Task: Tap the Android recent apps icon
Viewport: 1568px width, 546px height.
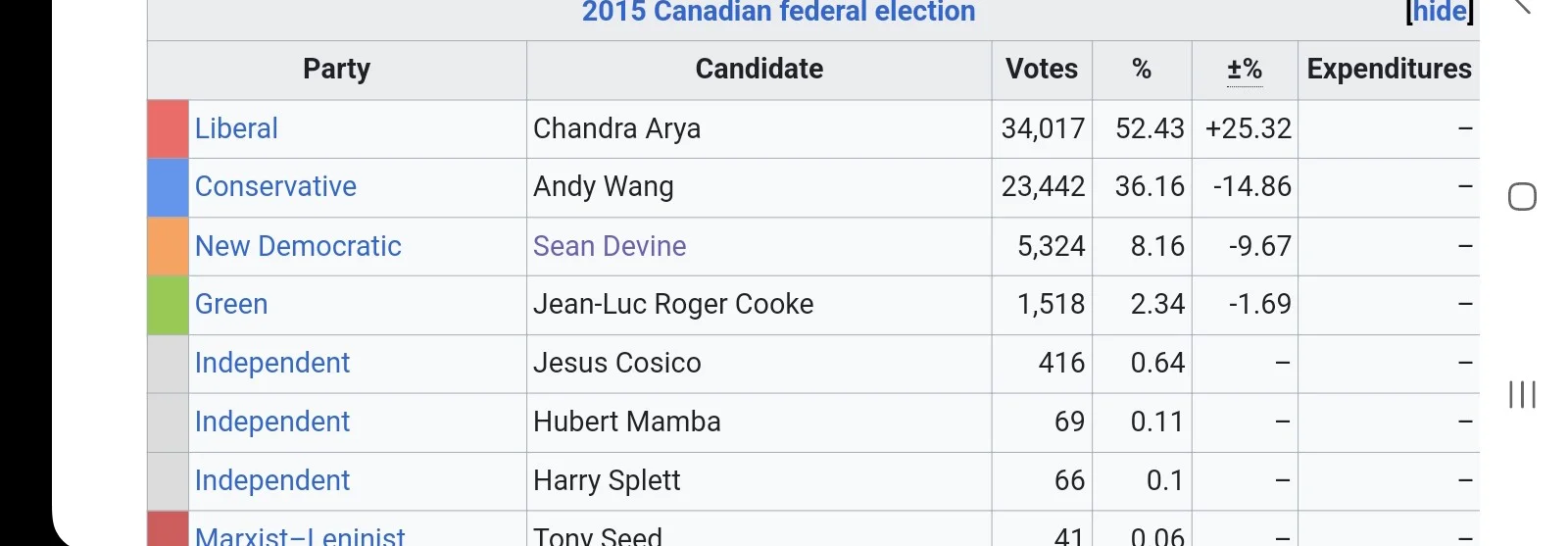Action: click(1522, 394)
